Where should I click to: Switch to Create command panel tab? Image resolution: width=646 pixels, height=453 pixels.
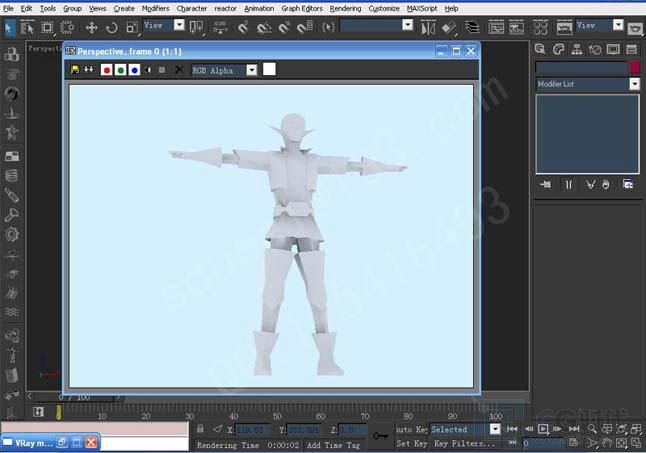pyautogui.click(x=540, y=49)
